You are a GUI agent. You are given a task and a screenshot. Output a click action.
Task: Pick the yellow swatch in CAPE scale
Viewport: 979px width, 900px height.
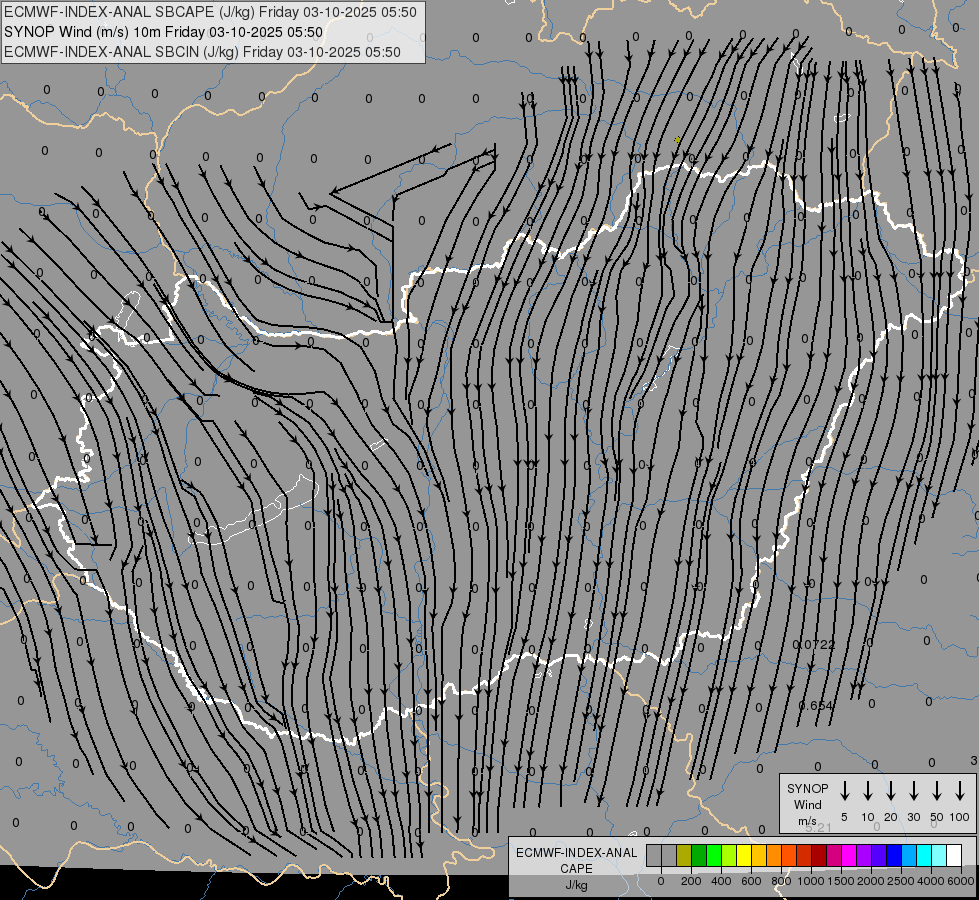(x=744, y=855)
